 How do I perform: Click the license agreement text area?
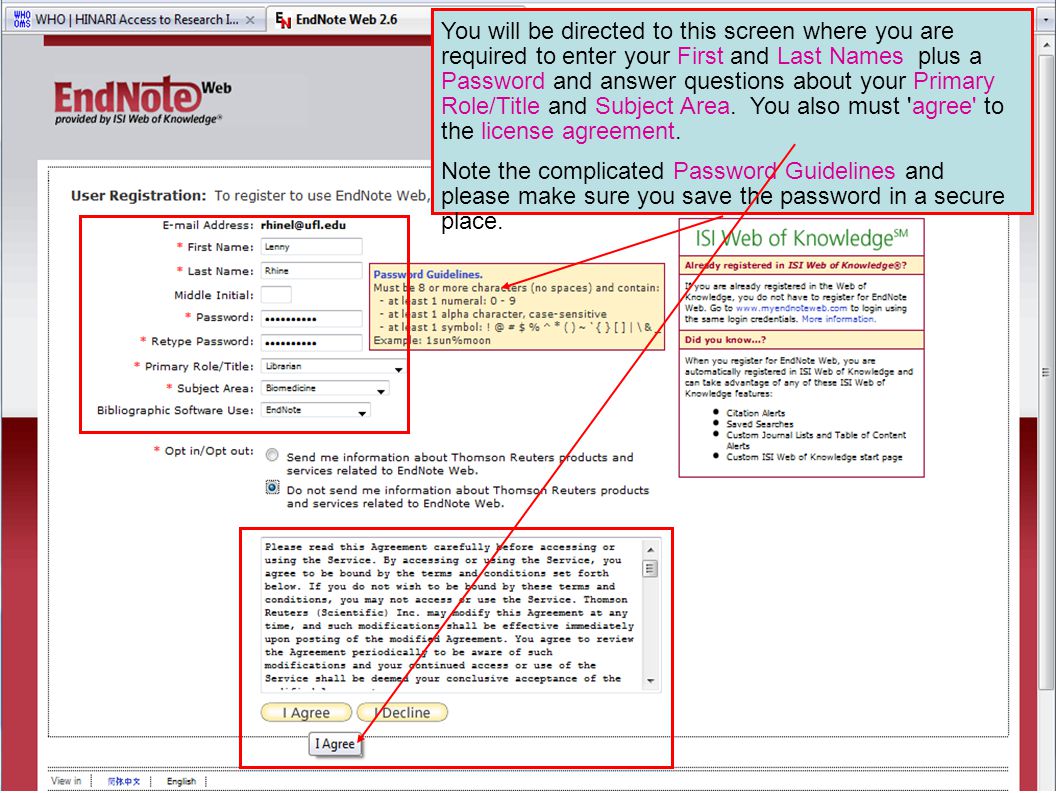click(x=451, y=615)
